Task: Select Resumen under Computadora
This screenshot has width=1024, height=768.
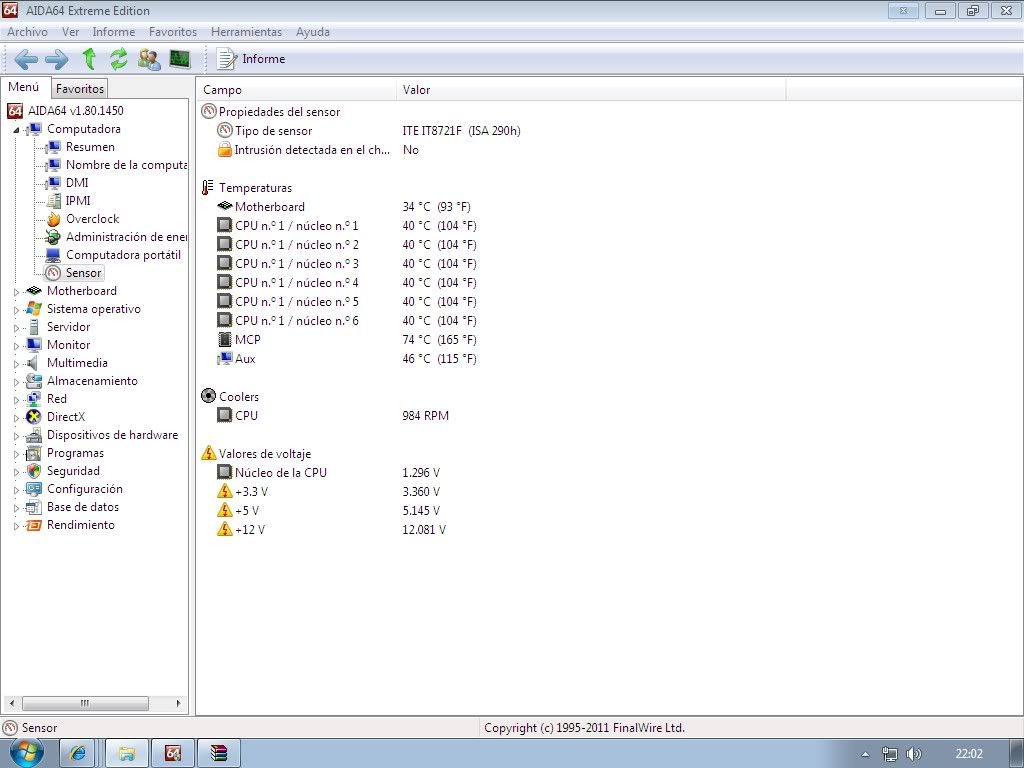Action: coord(90,147)
